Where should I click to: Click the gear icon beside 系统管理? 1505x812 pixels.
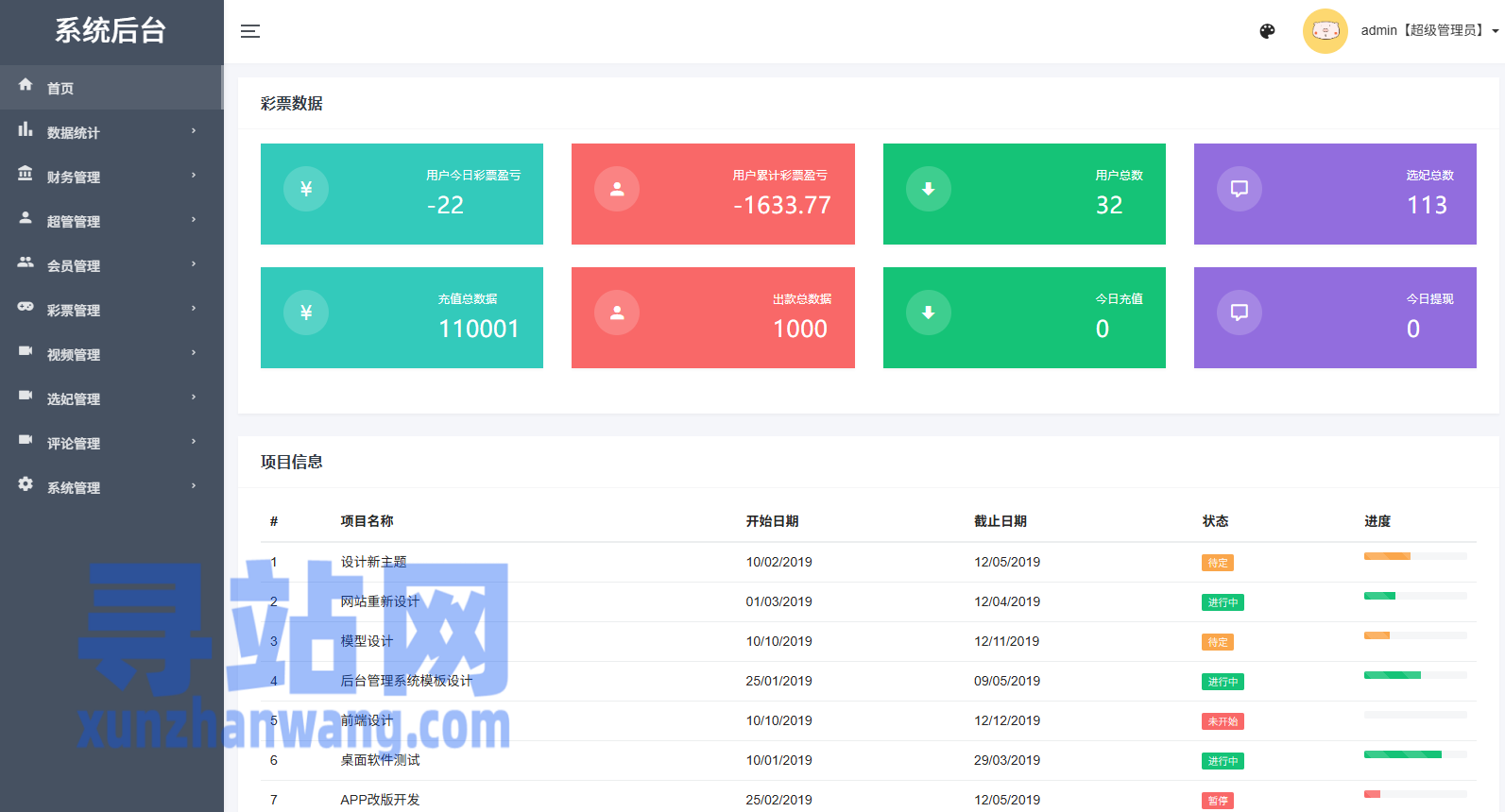[x=26, y=484]
